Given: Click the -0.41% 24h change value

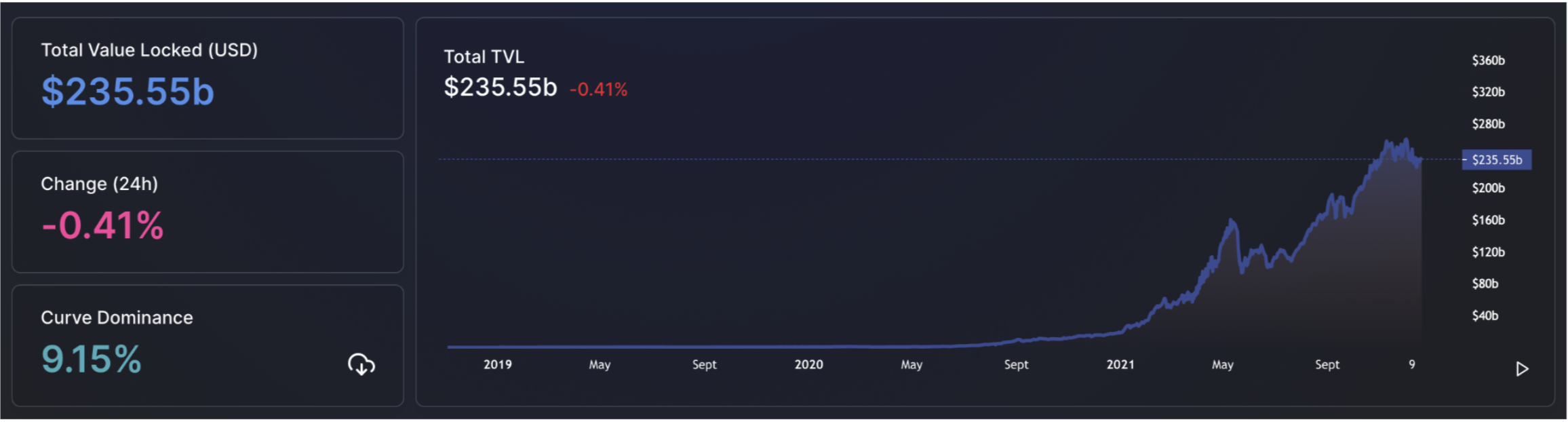Looking at the screenshot, I should click(102, 225).
